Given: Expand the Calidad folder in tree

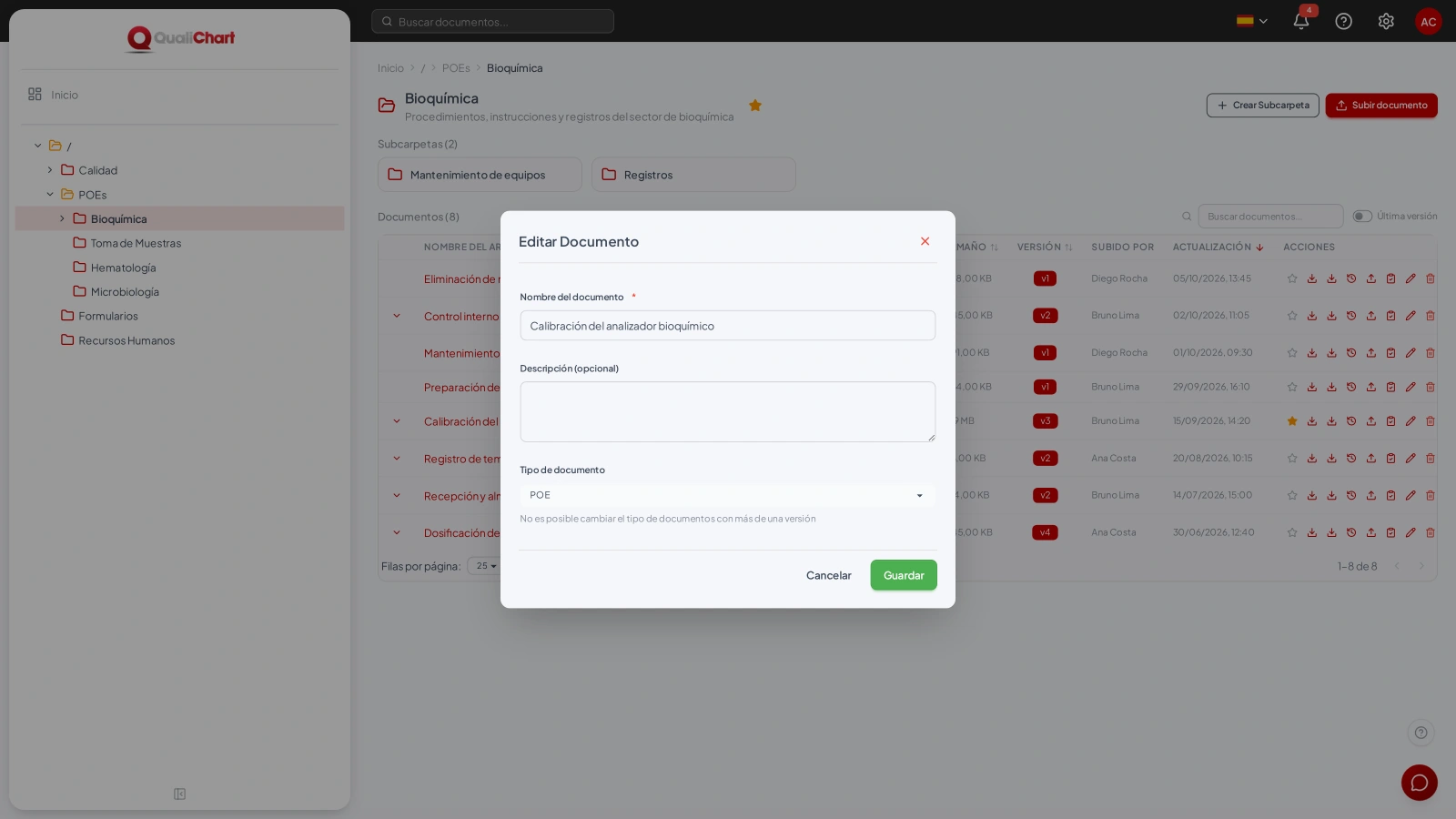Looking at the screenshot, I should click(x=50, y=170).
